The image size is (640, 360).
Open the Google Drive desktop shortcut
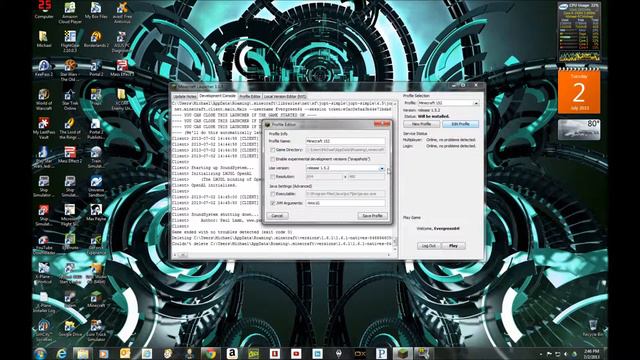point(70,328)
